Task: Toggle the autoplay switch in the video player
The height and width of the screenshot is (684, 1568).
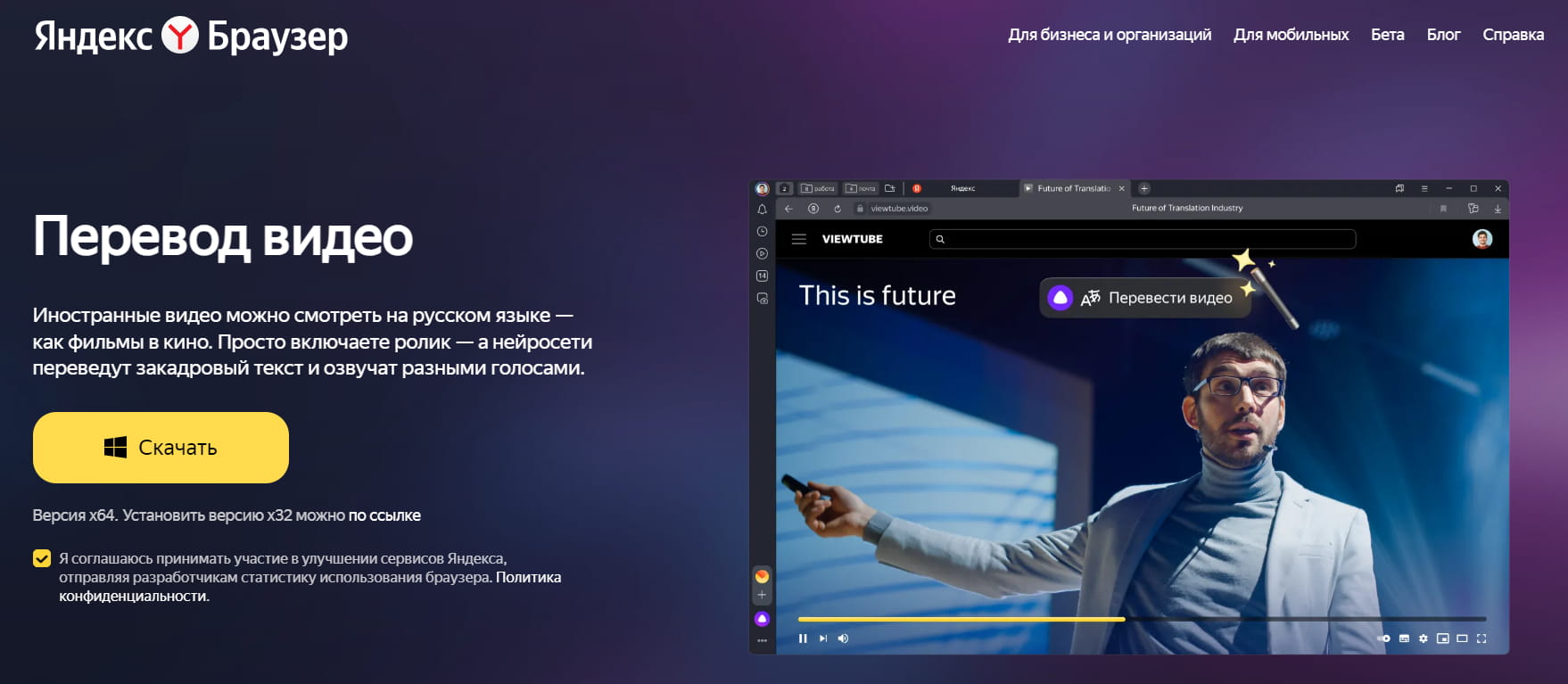Action: point(1383,639)
